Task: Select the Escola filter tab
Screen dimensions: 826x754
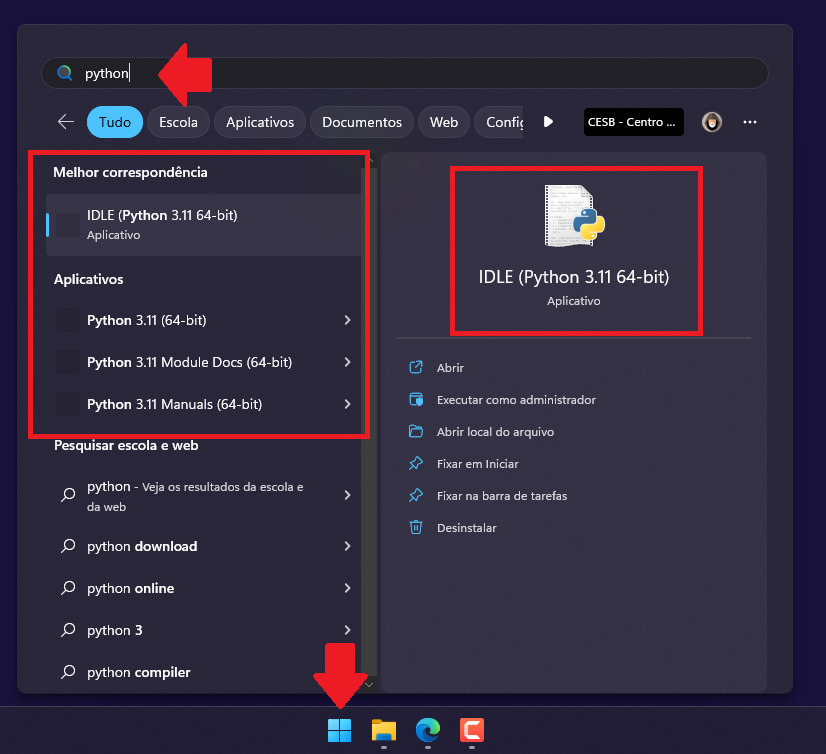Action: point(179,122)
